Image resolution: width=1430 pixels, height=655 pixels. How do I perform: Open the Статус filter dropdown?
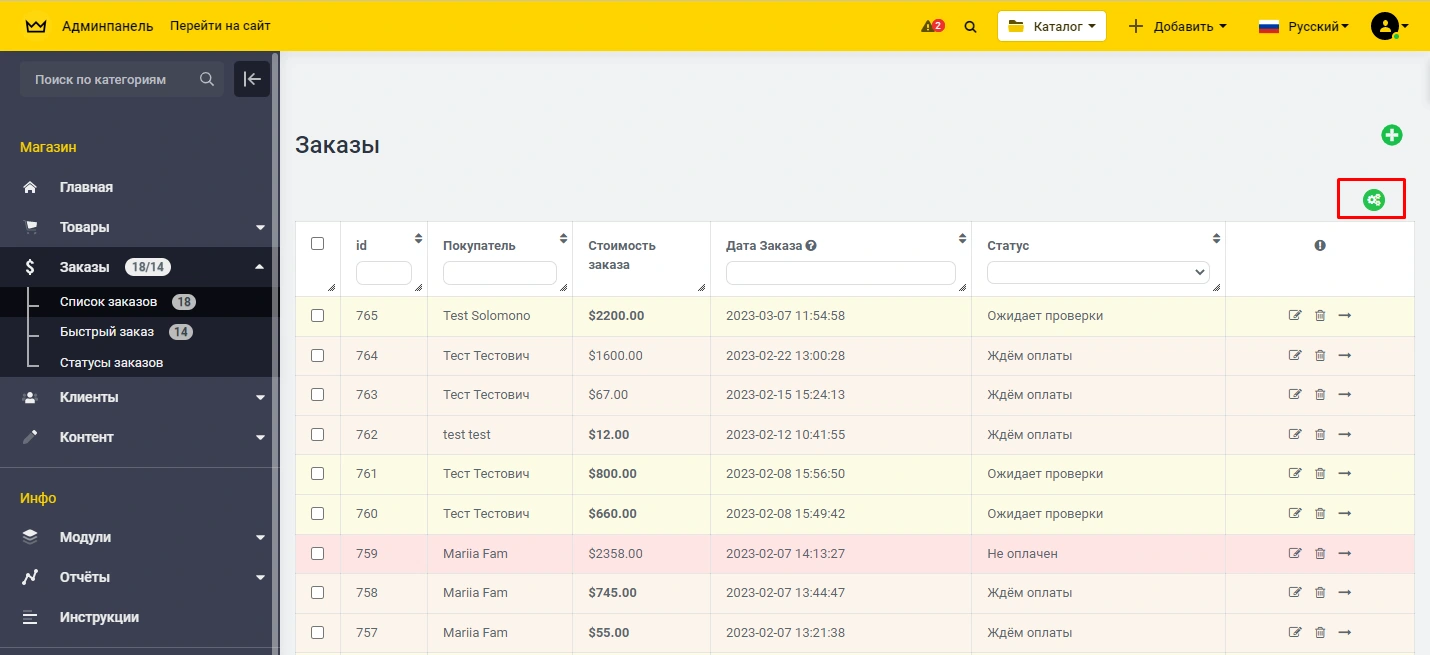pyautogui.click(x=1098, y=272)
